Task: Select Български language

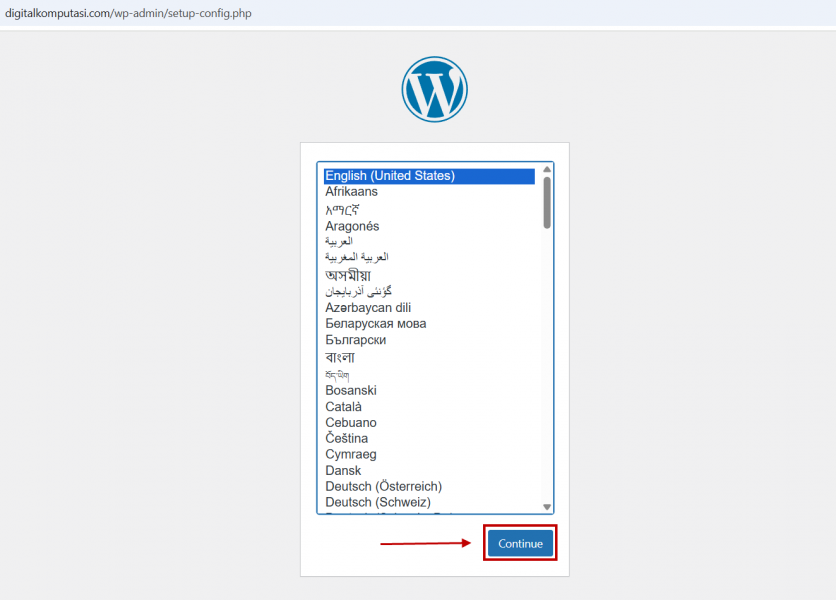Action: click(x=429, y=340)
